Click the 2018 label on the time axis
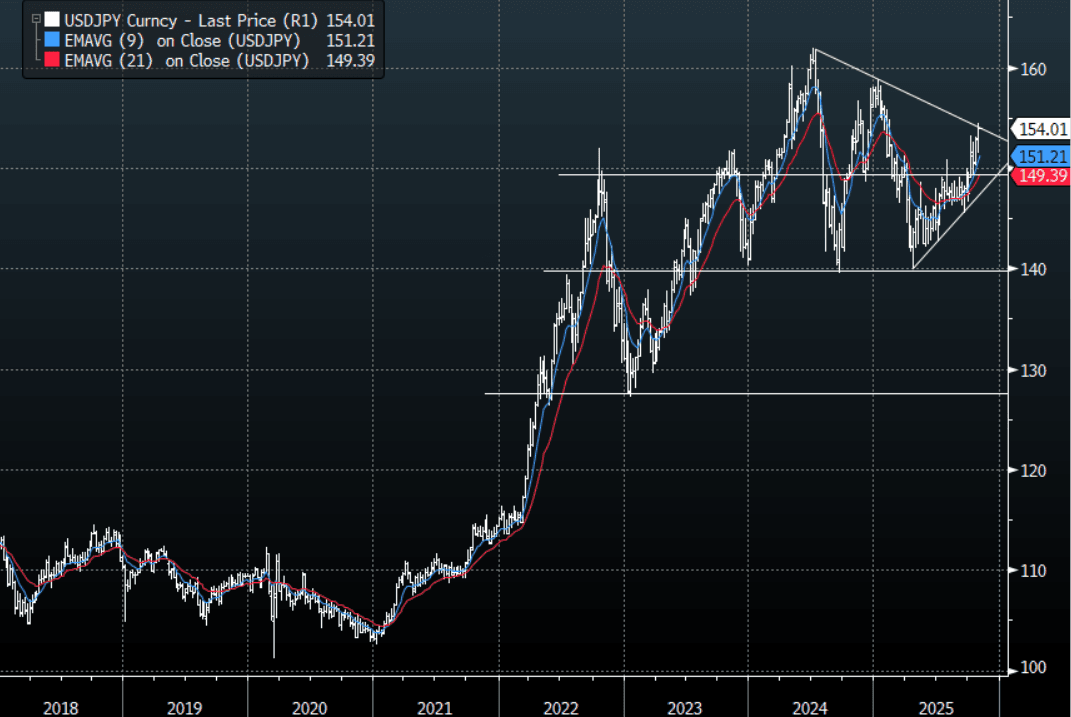Viewport: 1071px width, 717px height. (61, 707)
